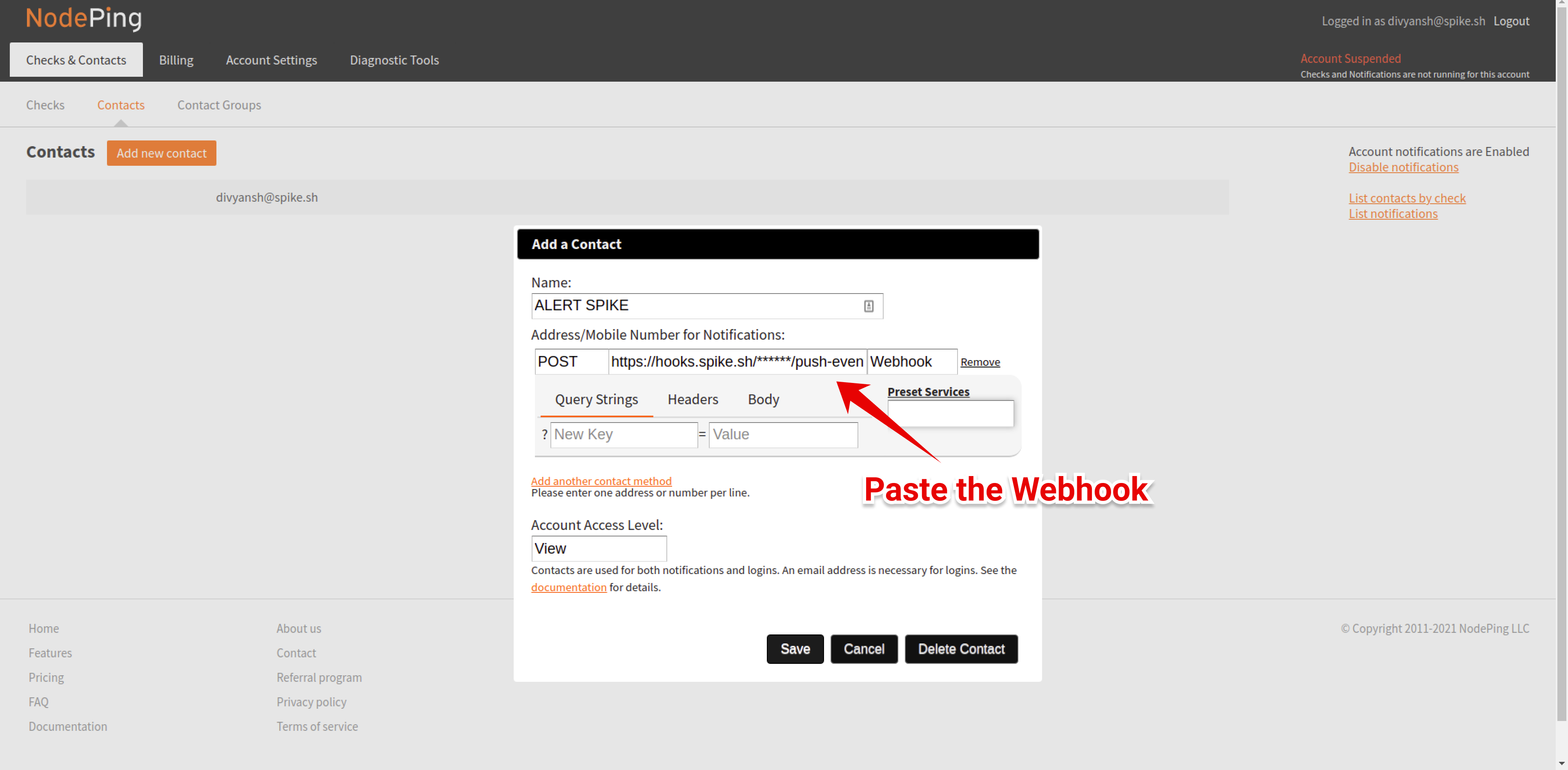Click the Value input field
This screenshot has width=1568, height=770.
[x=784, y=435]
